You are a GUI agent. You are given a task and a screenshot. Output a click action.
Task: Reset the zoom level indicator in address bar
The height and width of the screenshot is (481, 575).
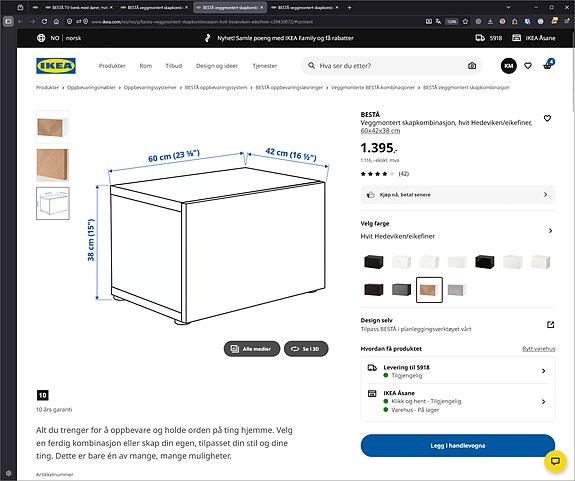452,22
